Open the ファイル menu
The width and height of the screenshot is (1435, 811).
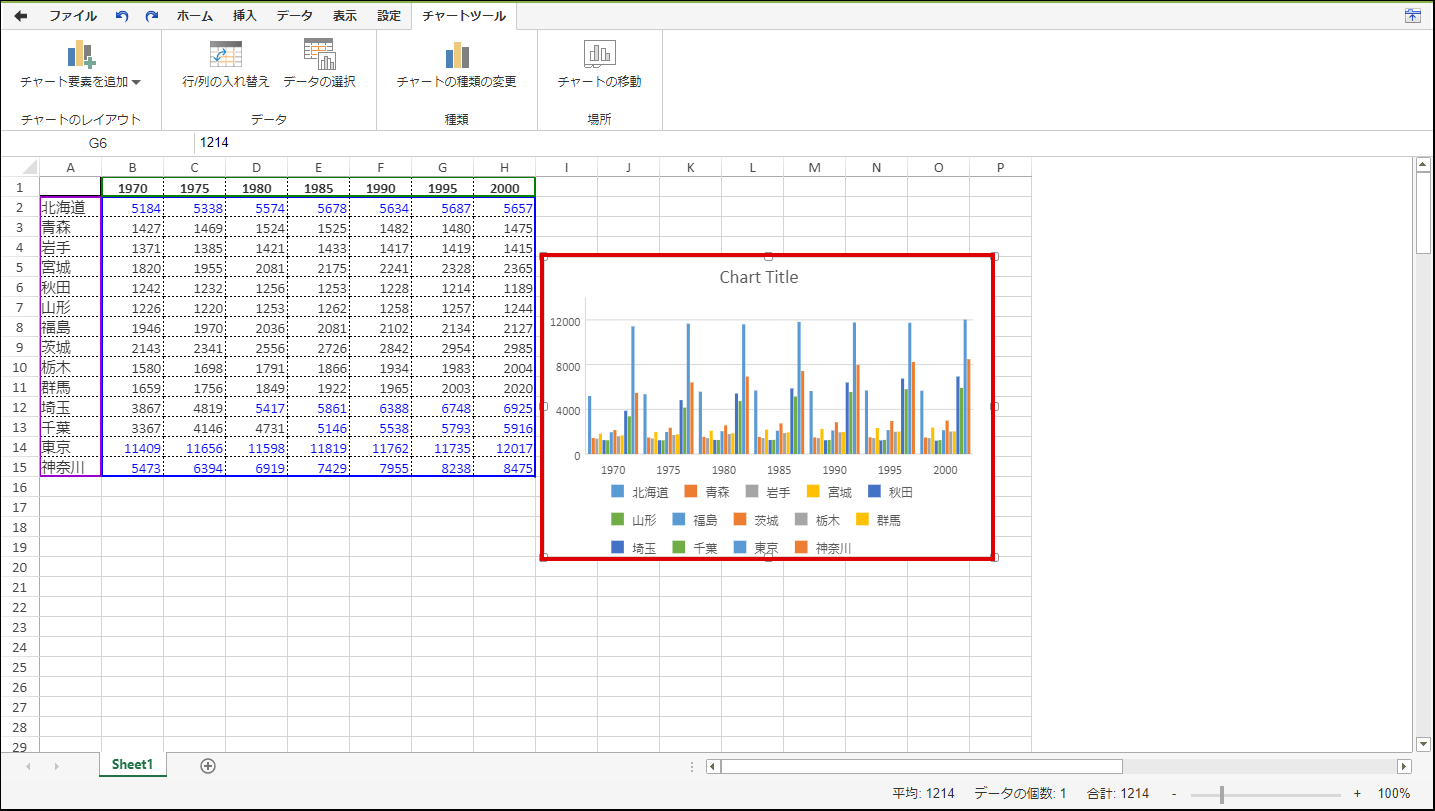[x=73, y=16]
